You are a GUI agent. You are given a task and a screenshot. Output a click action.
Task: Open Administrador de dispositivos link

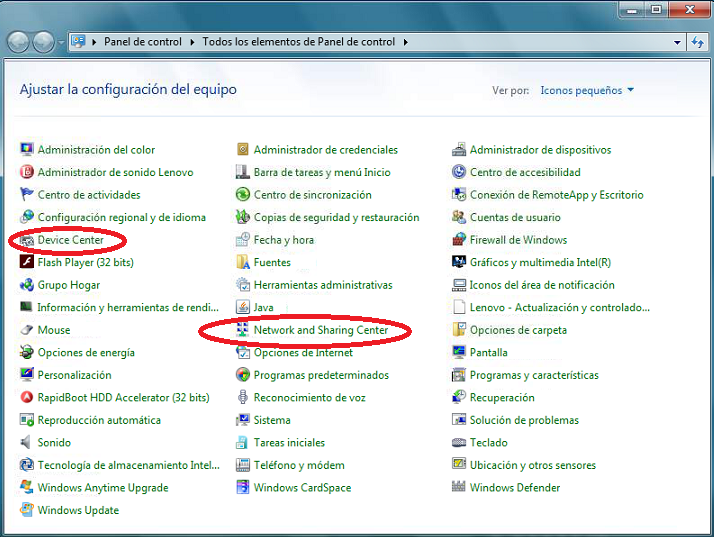541,149
